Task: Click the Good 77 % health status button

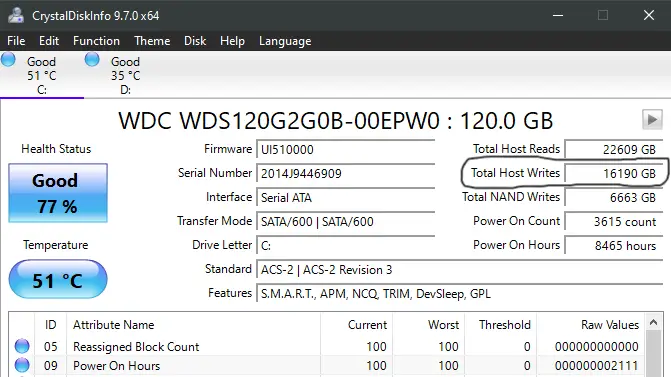Action: pos(58,193)
